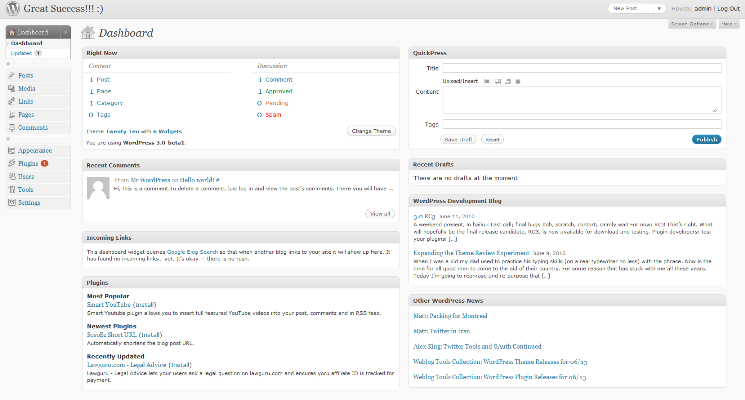Open Pages section via its sidebar icon

click(11, 114)
